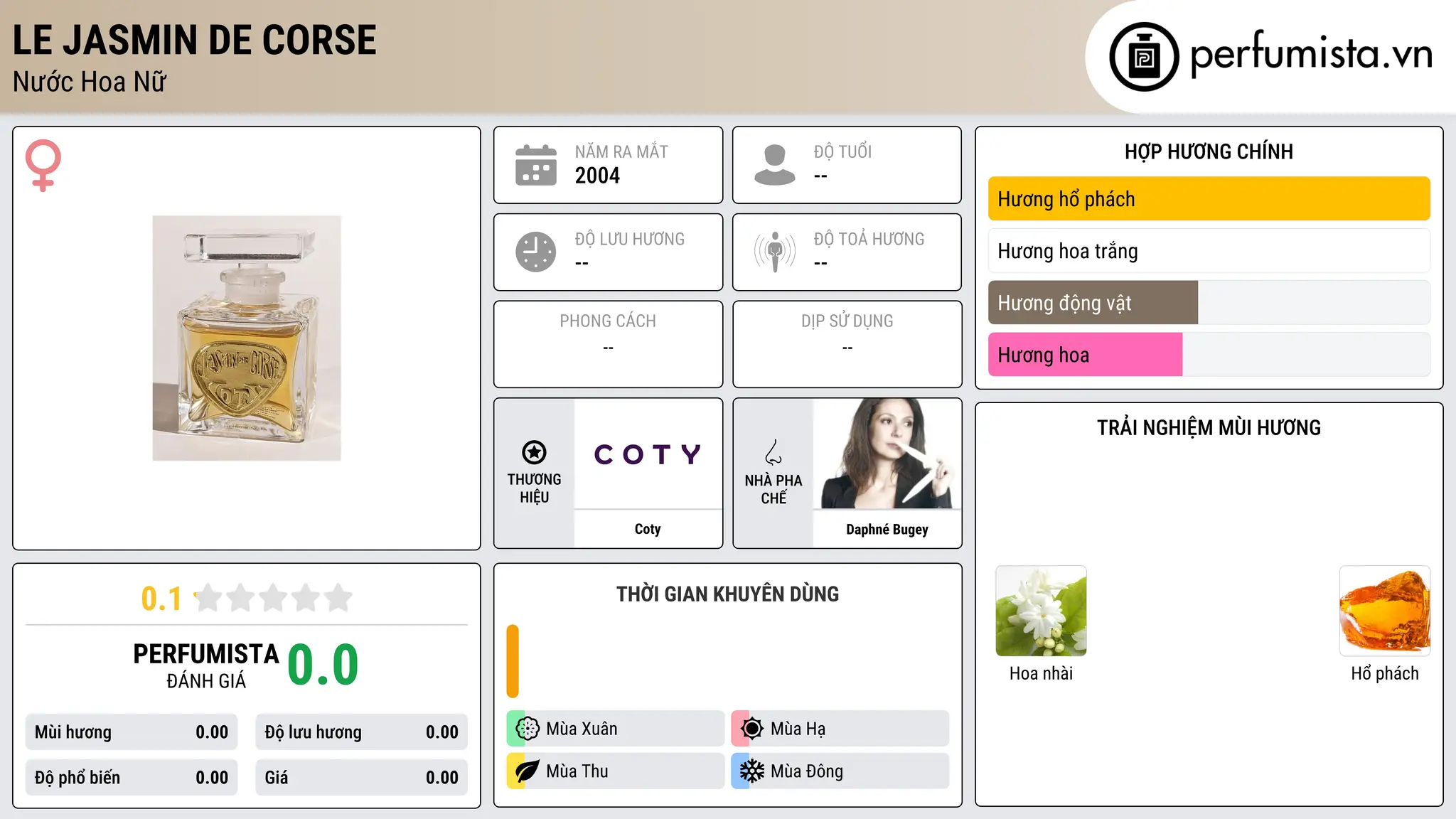This screenshot has height=819, width=1456.
Task: Click the Hổ phách note caption
Action: [x=1385, y=673]
